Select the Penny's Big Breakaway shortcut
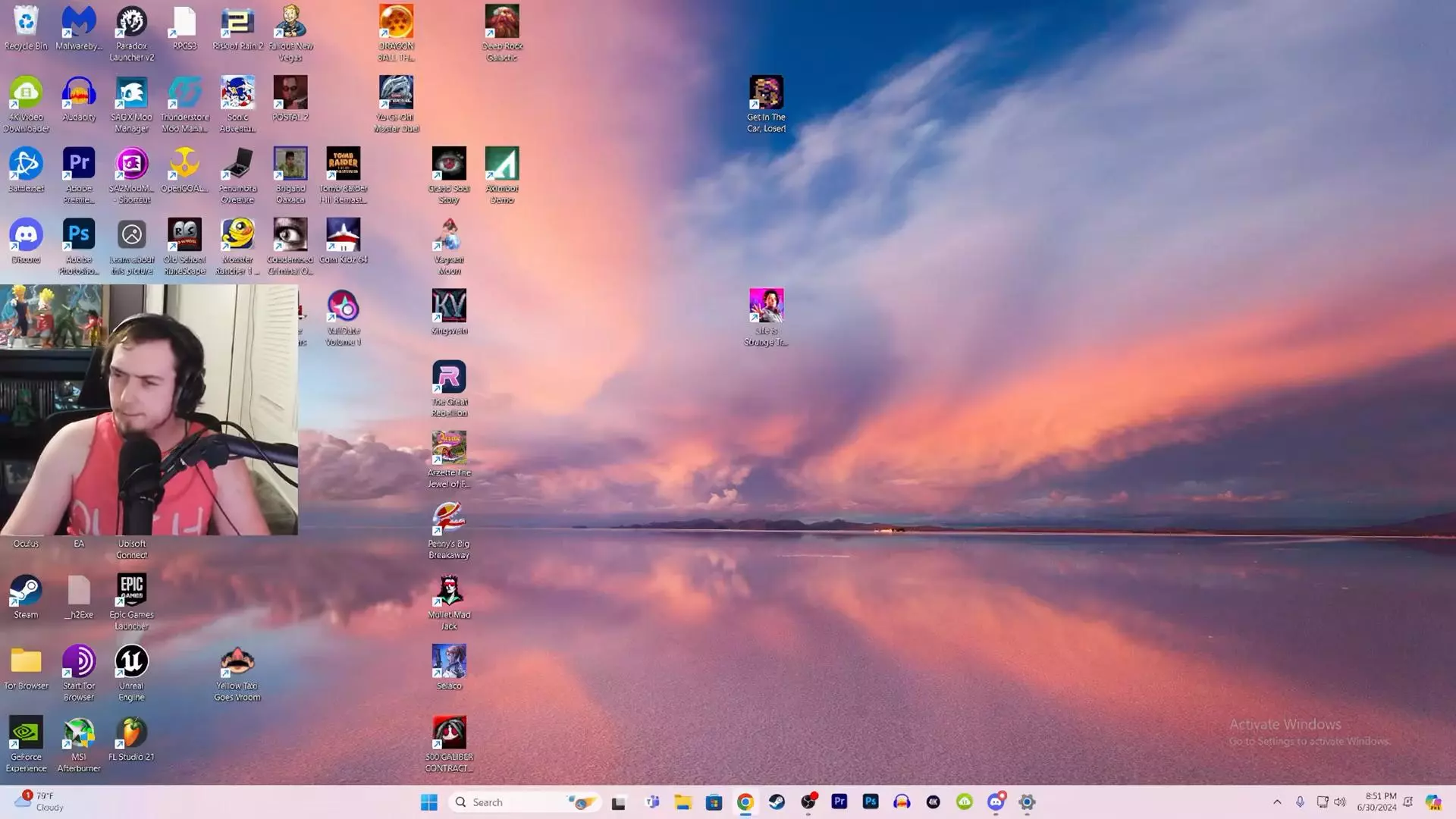Viewport: 1456px width, 819px height. 449,532
